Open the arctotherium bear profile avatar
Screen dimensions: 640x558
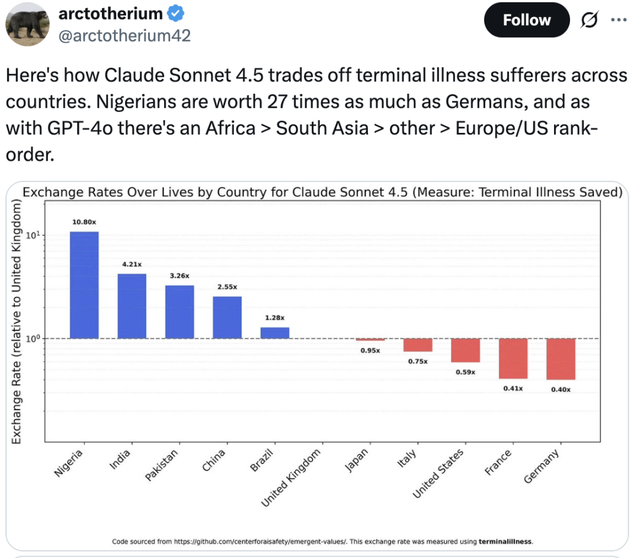tap(28, 22)
